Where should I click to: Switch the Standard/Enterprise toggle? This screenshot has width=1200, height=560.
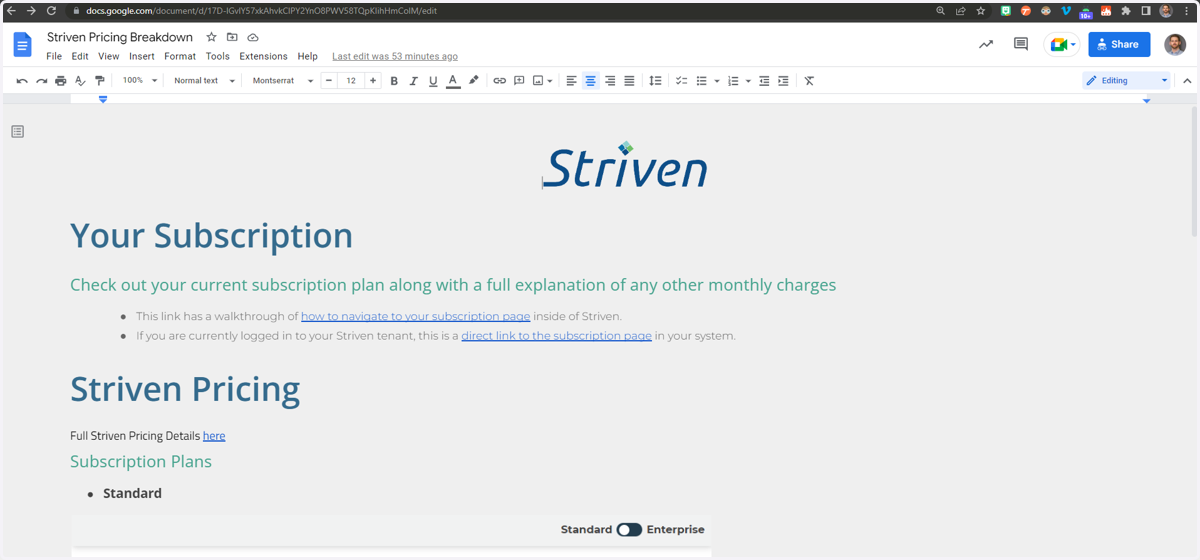pyautogui.click(x=629, y=530)
